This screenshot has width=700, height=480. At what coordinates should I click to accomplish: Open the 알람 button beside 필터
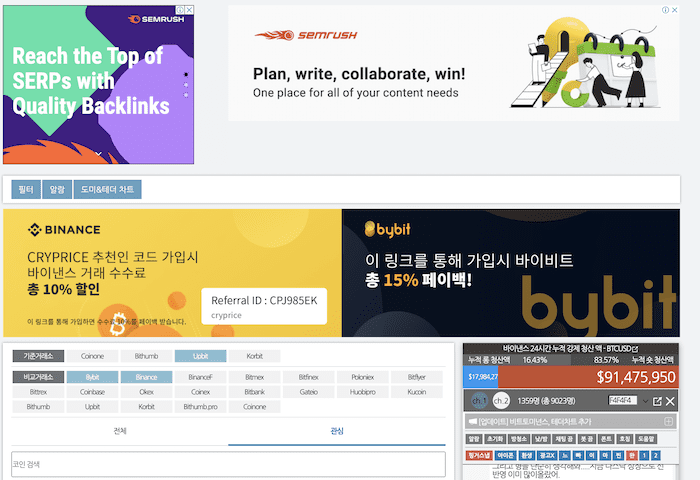coord(57,189)
